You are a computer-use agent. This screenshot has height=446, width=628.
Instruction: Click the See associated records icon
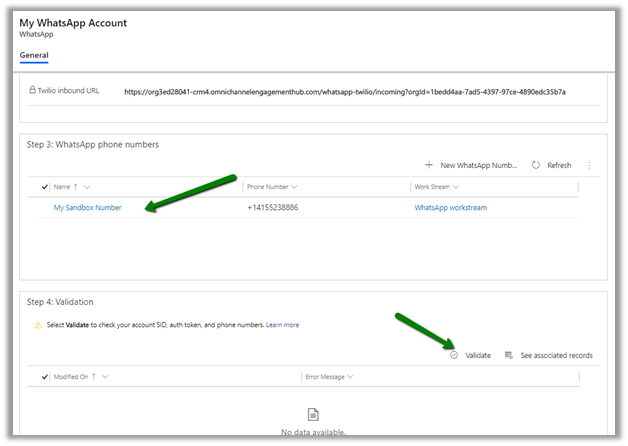pyautogui.click(x=509, y=355)
